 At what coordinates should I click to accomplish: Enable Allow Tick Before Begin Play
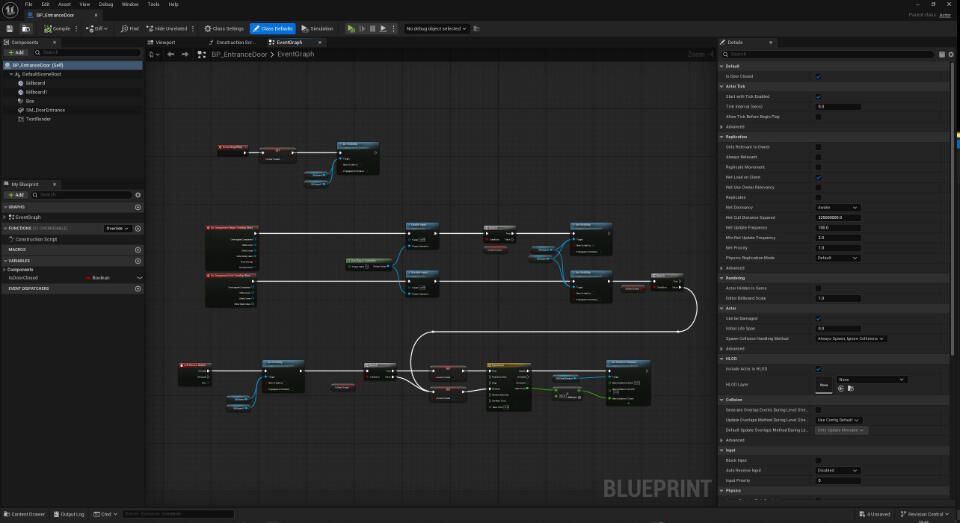point(819,116)
